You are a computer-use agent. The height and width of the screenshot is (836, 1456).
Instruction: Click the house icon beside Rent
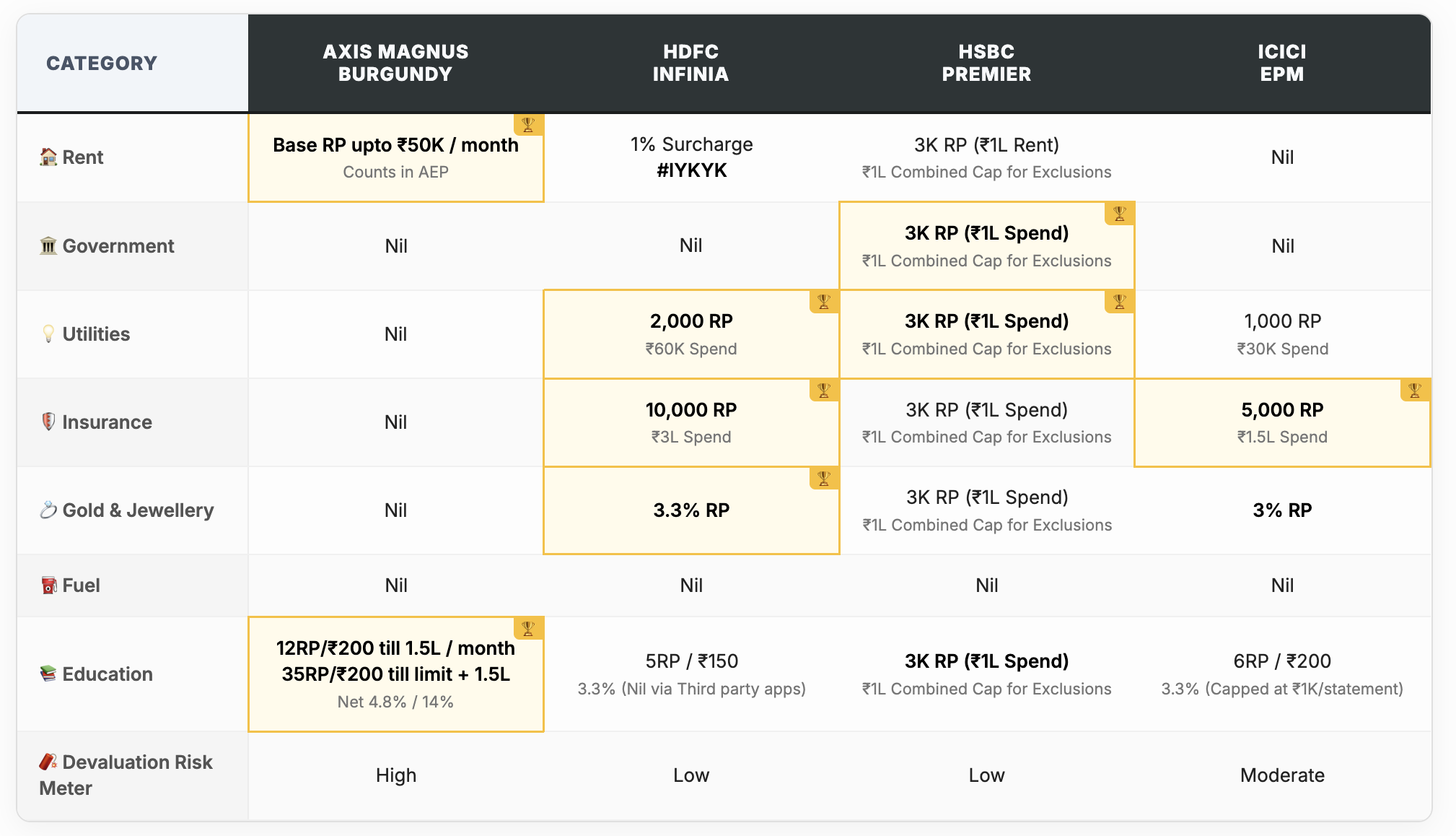[x=48, y=157]
